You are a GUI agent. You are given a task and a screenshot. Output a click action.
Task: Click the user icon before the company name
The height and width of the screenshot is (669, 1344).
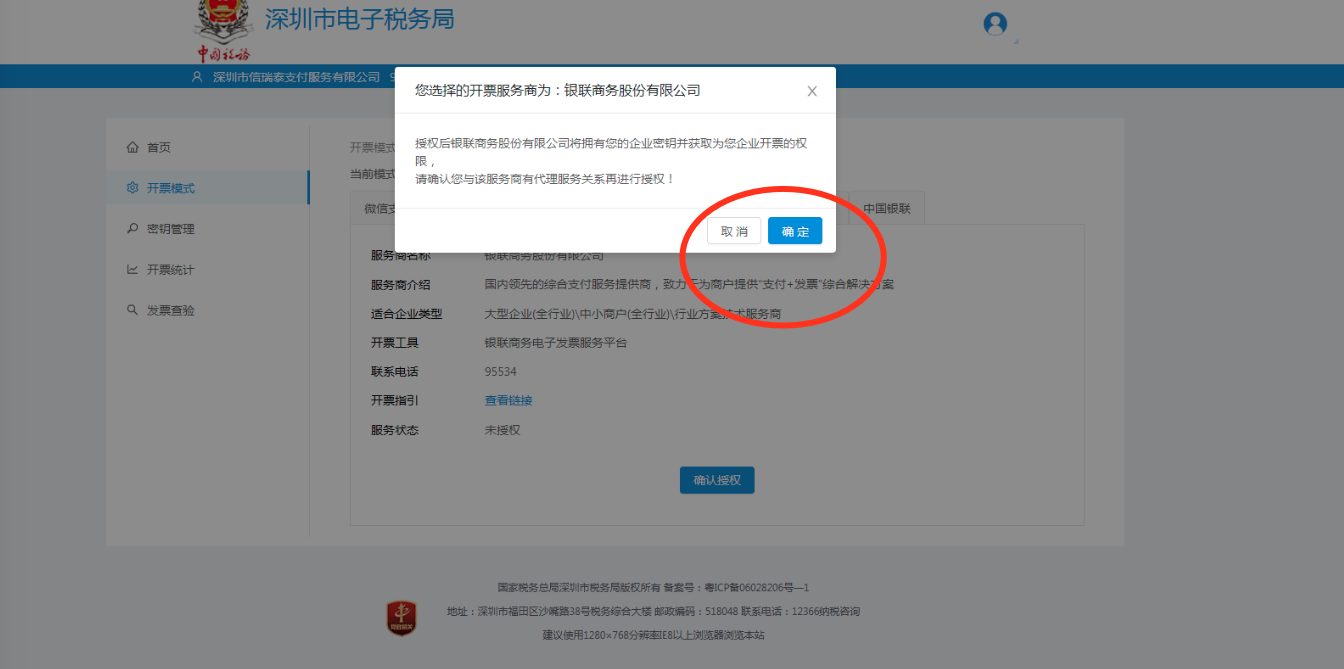click(197, 77)
